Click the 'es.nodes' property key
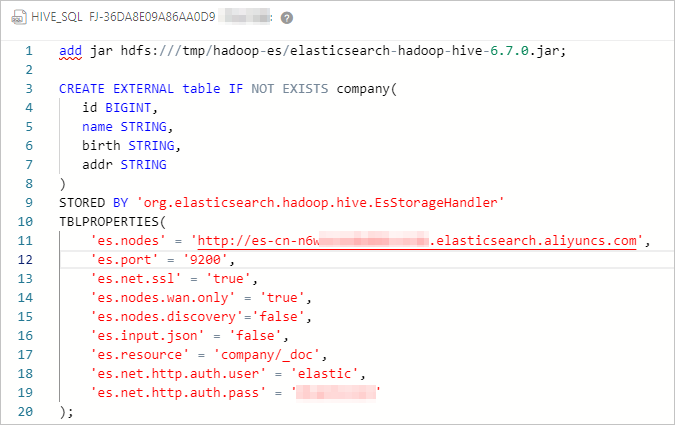Image resolution: width=675 pixels, height=425 pixels. [x=128, y=241]
